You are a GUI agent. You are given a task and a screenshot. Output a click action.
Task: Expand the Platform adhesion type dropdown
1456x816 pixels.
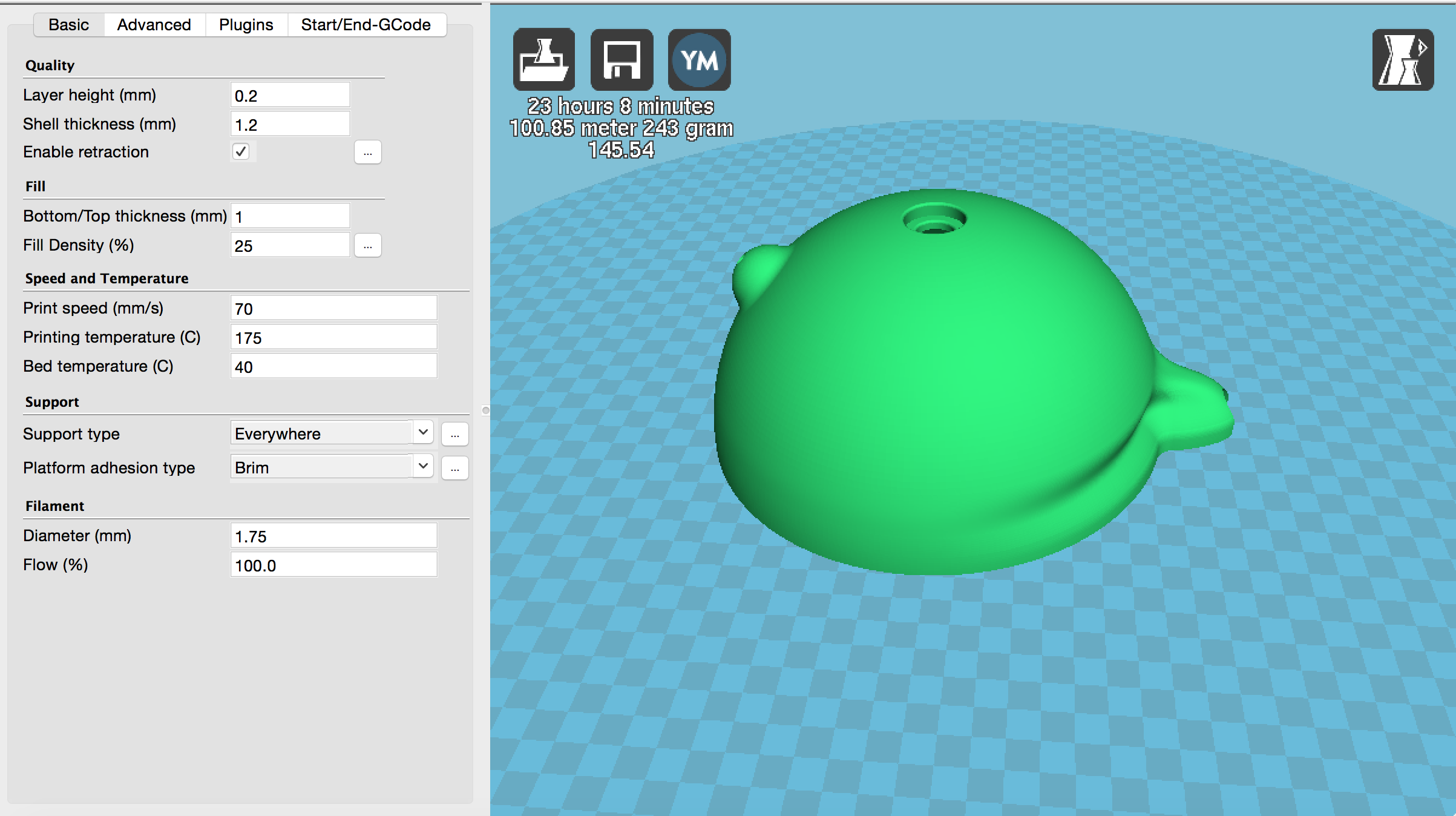click(x=332, y=467)
